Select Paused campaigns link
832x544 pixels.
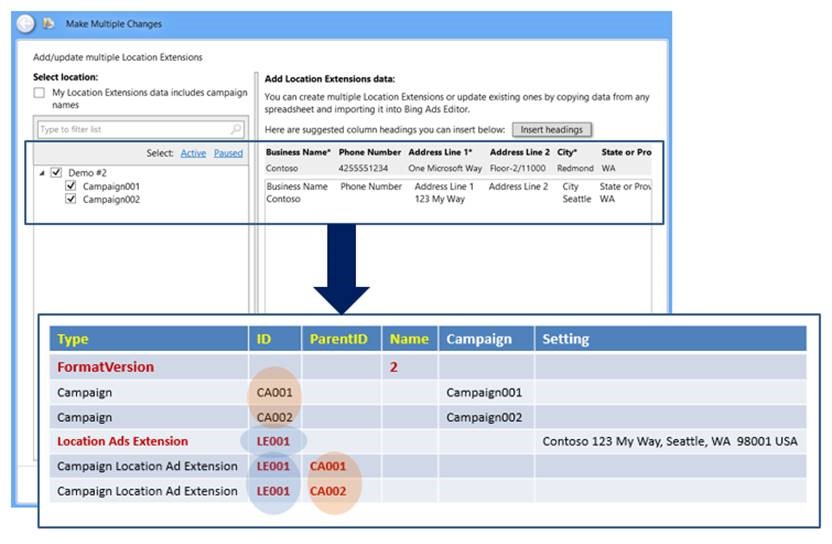tap(228, 153)
